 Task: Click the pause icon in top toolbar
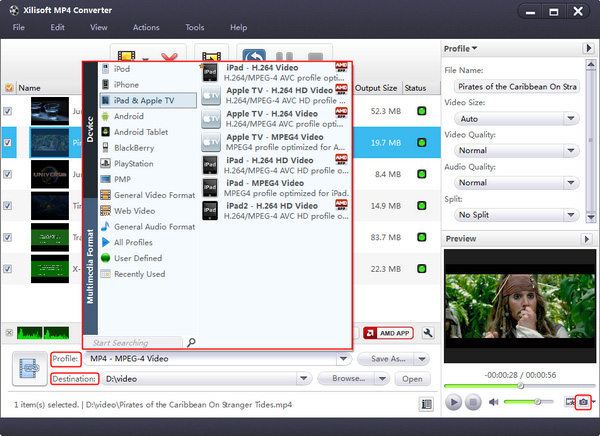[x=284, y=56]
